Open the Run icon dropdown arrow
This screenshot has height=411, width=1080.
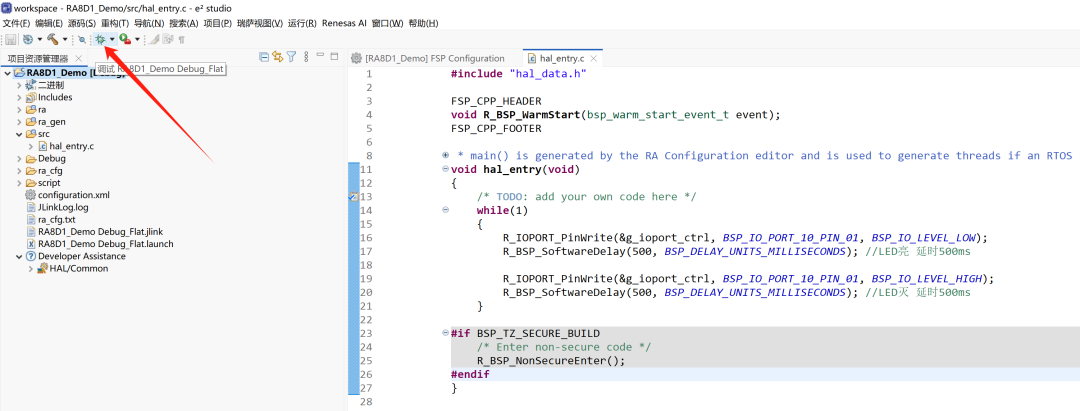click(137, 40)
